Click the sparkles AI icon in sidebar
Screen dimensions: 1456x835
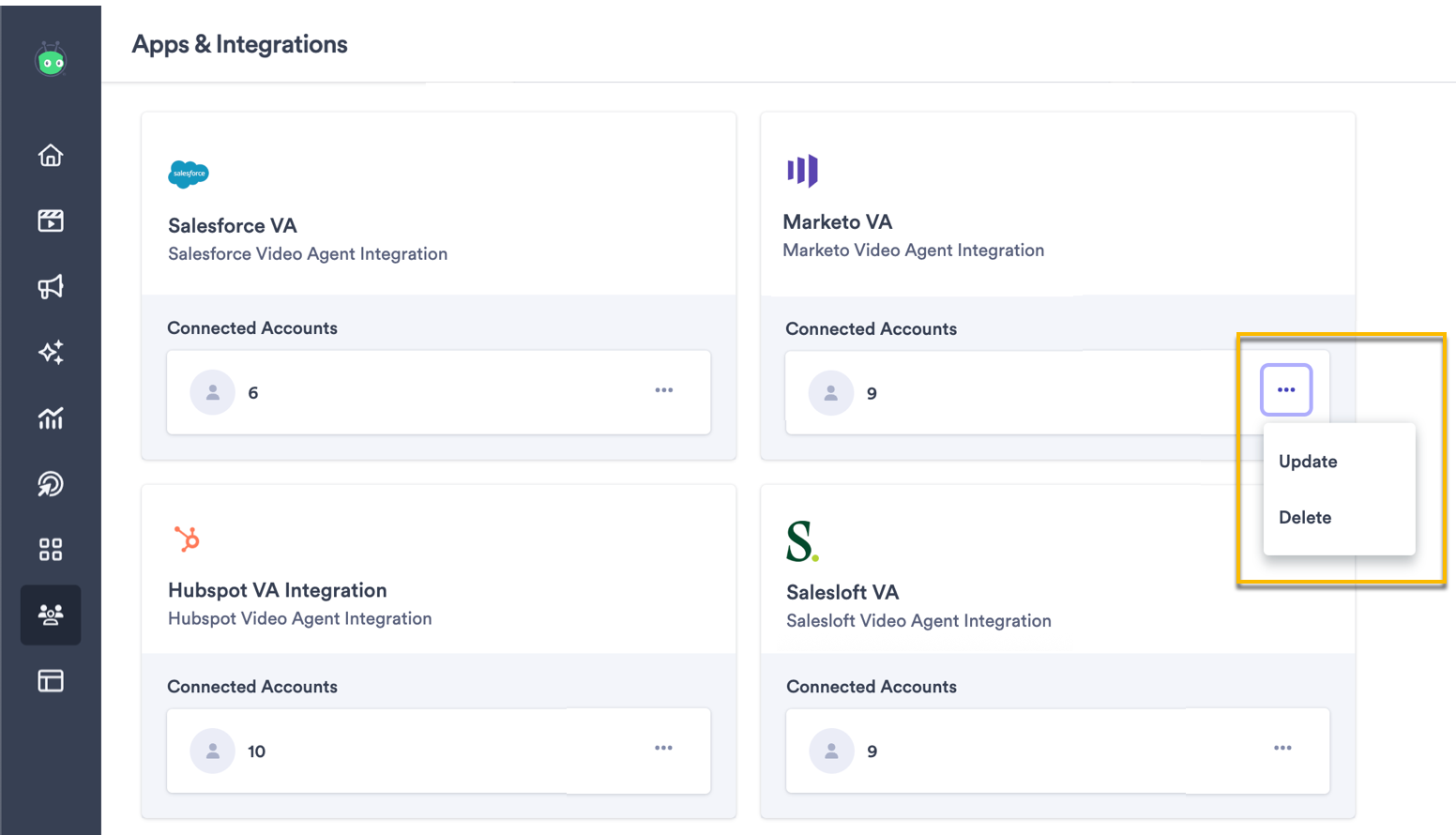51,353
